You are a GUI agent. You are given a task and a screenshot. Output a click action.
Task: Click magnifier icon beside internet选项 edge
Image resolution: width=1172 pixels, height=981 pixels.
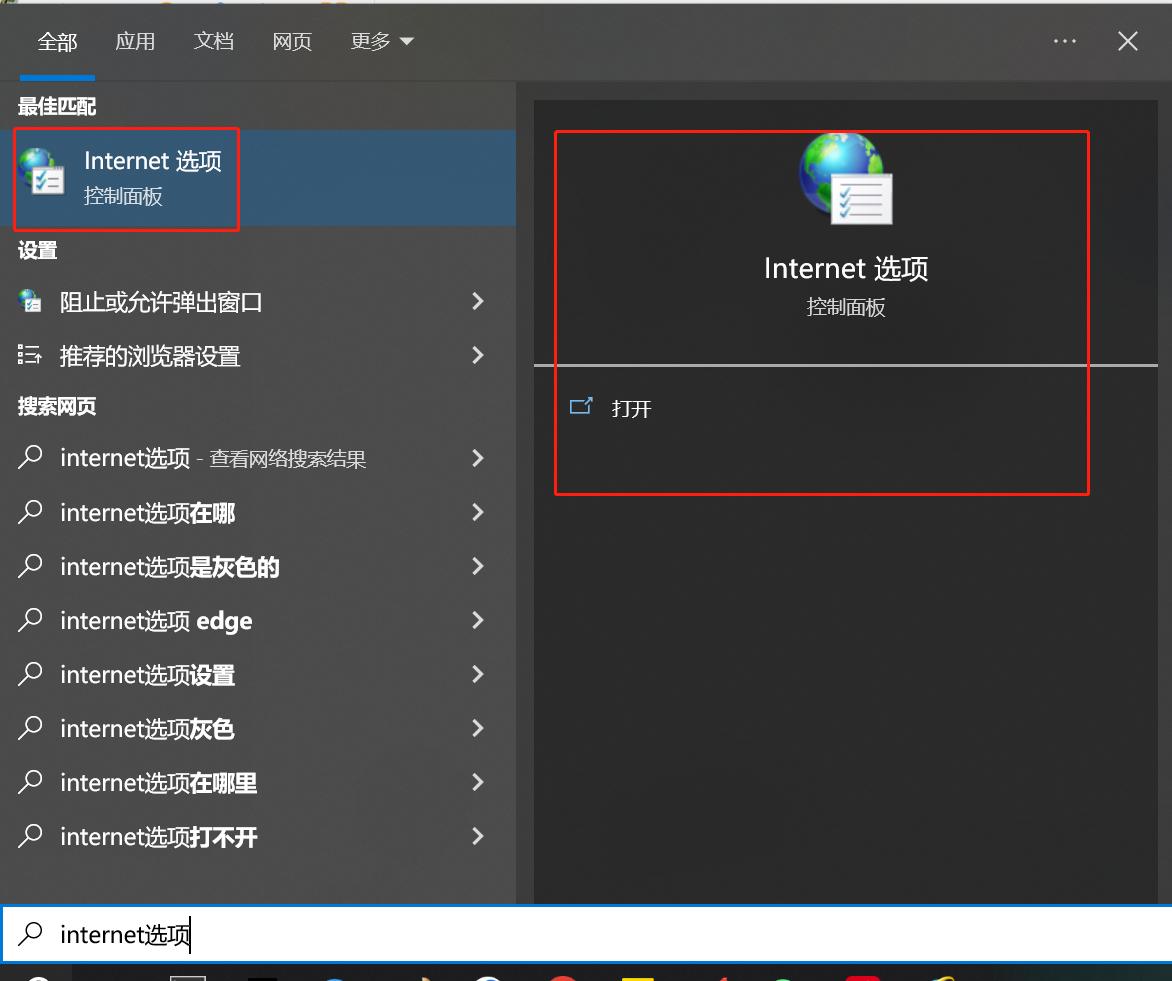click(33, 620)
